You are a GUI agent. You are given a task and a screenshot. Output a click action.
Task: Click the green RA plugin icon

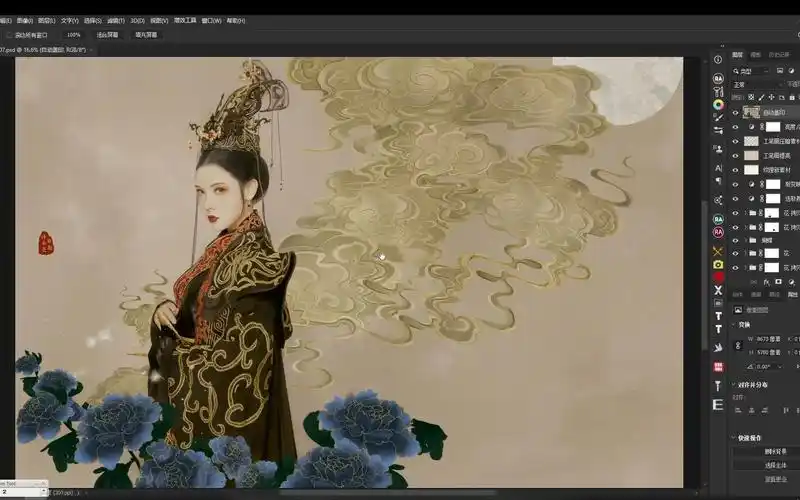(718, 219)
